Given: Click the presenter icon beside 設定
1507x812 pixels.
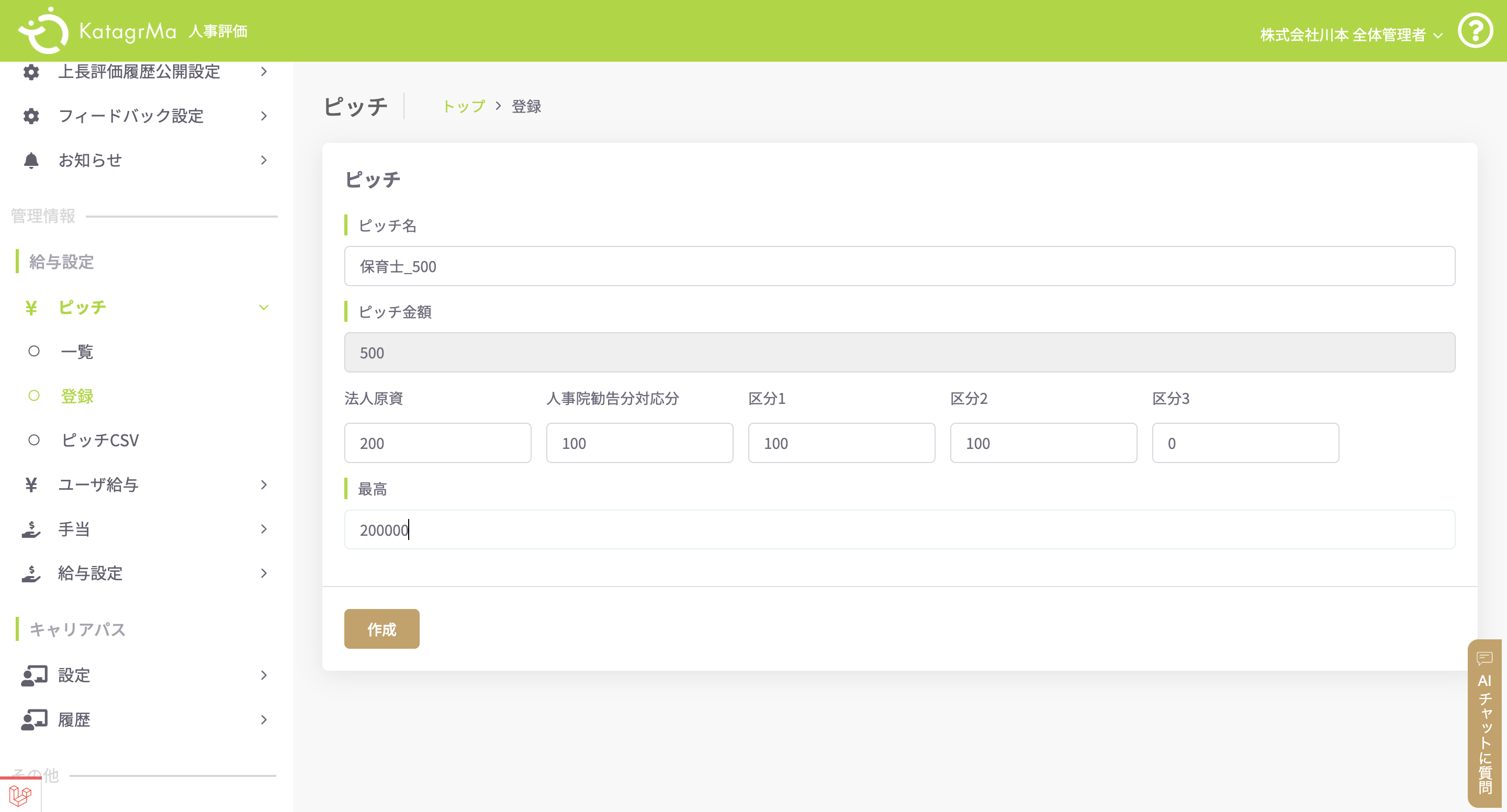Looking at the screenshot, I should coord(34,675).
